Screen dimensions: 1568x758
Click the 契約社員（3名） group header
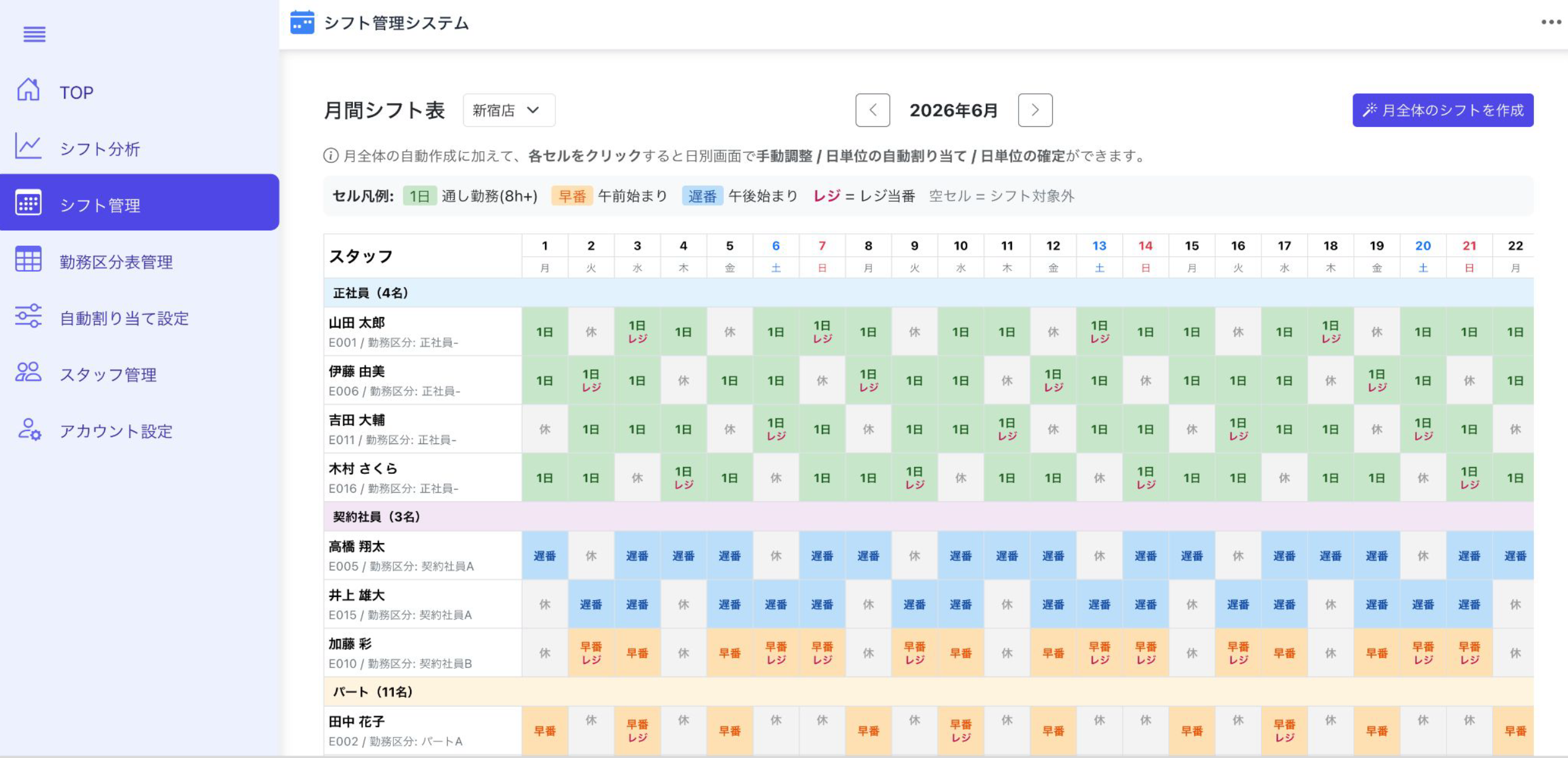[x=928, y=516]
